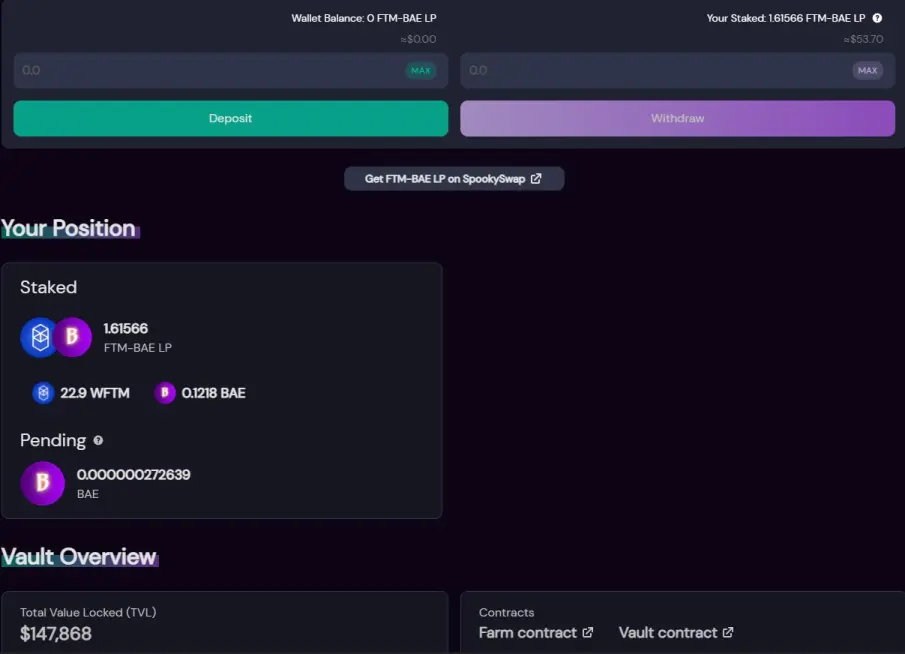This screenshot has width=905, height=654.
Task: Click the large BAE icon under Pending
Action: point(43,483)
